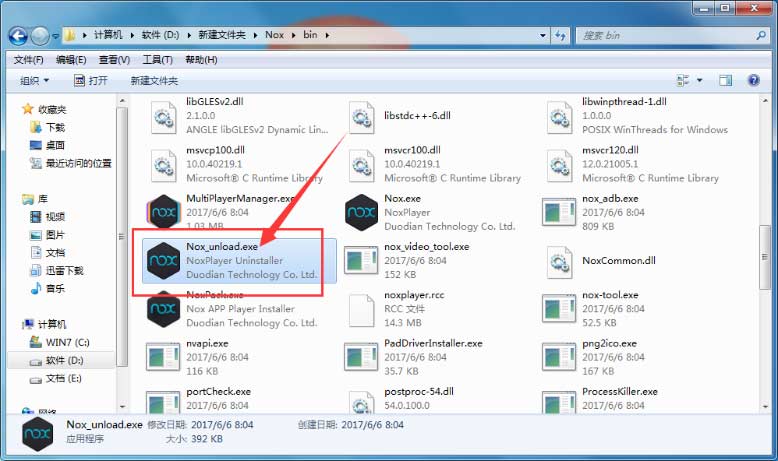Select 库 in navigation pane

(43, 199)
